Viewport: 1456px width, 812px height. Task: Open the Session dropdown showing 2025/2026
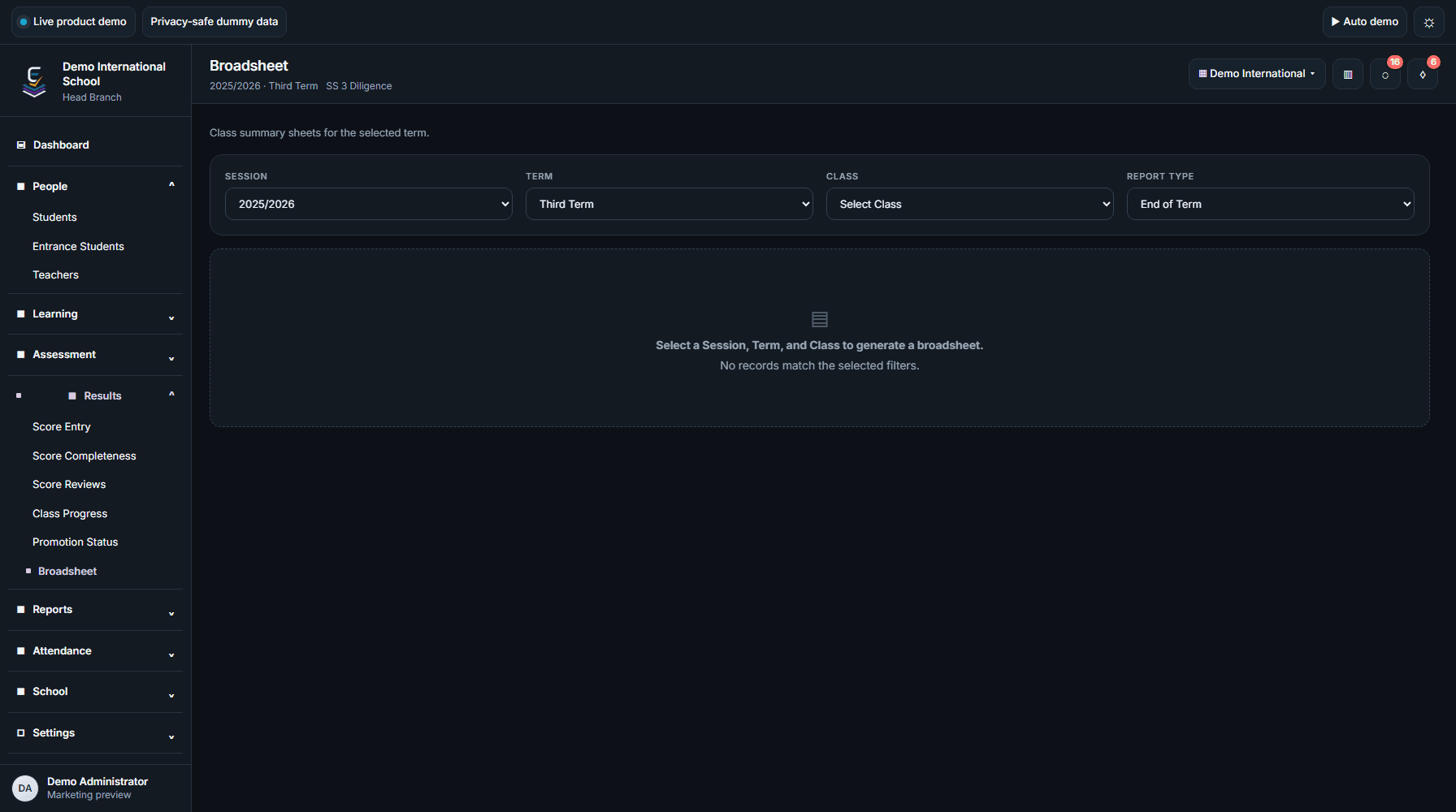369,204
